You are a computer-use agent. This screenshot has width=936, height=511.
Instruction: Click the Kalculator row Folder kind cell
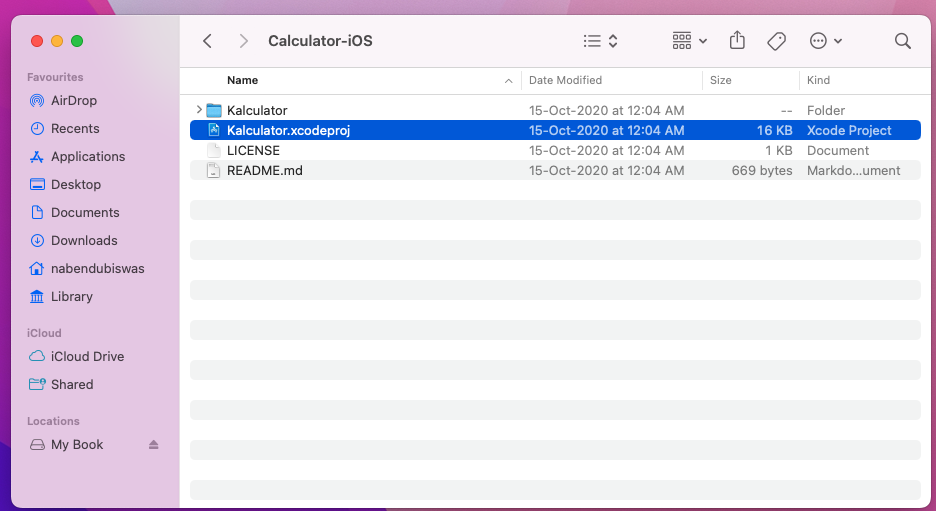click(x=826, y=110)
